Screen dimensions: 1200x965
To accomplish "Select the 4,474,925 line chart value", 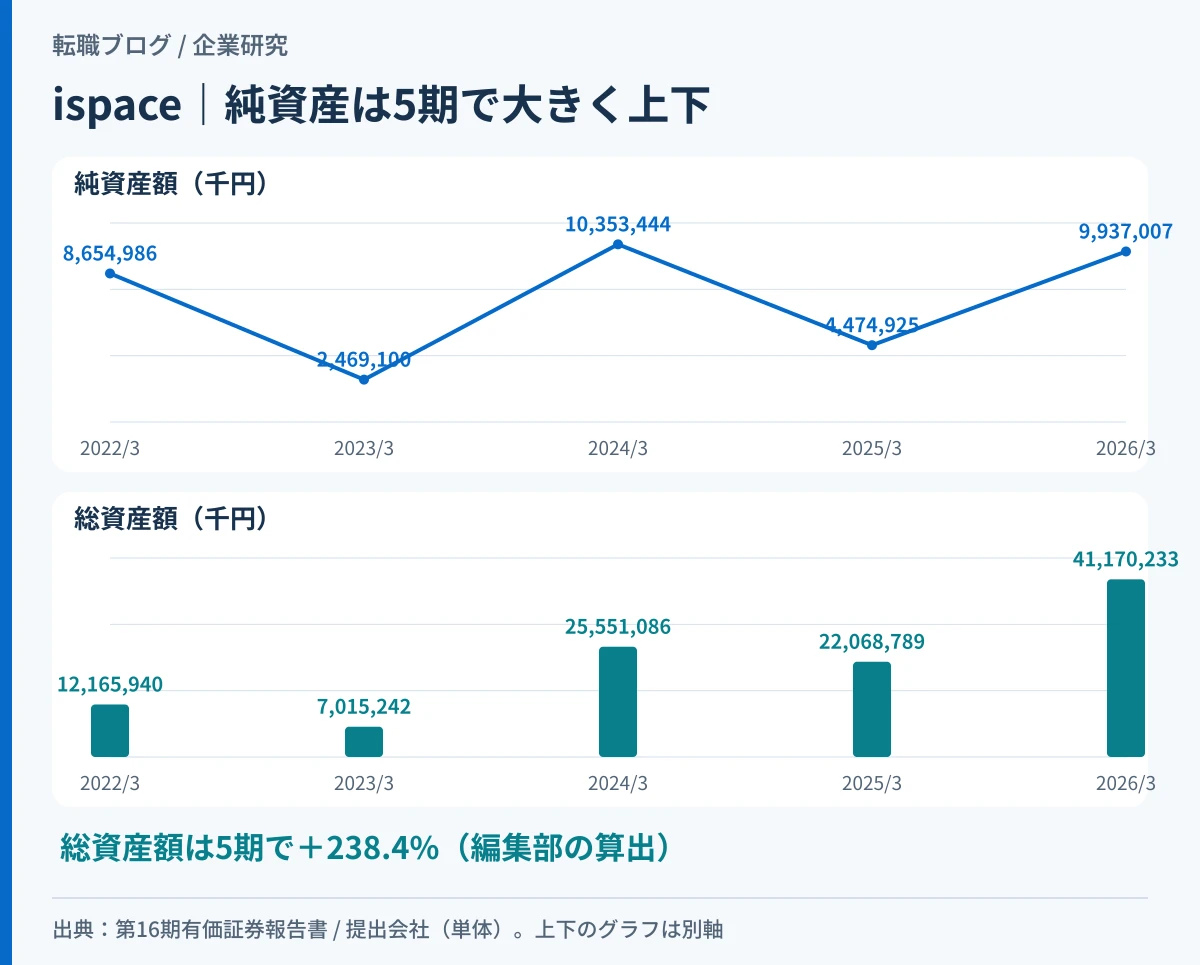I will [x=872, y=325].
